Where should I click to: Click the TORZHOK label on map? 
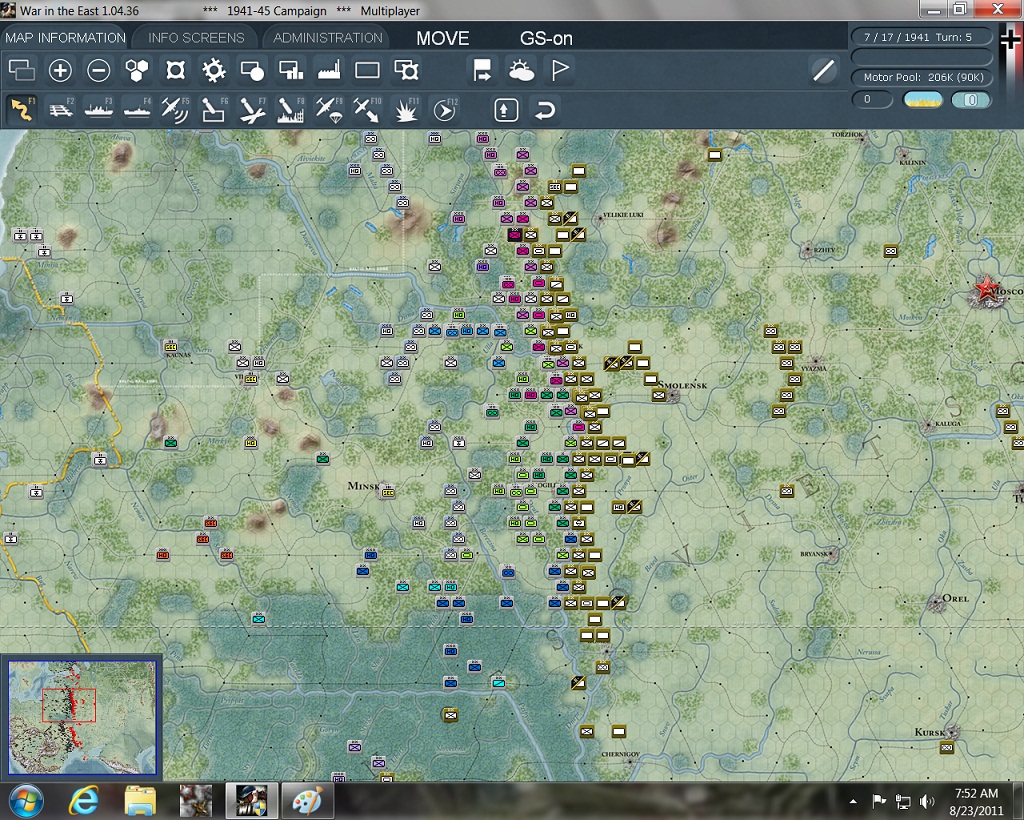click(847, 134)
